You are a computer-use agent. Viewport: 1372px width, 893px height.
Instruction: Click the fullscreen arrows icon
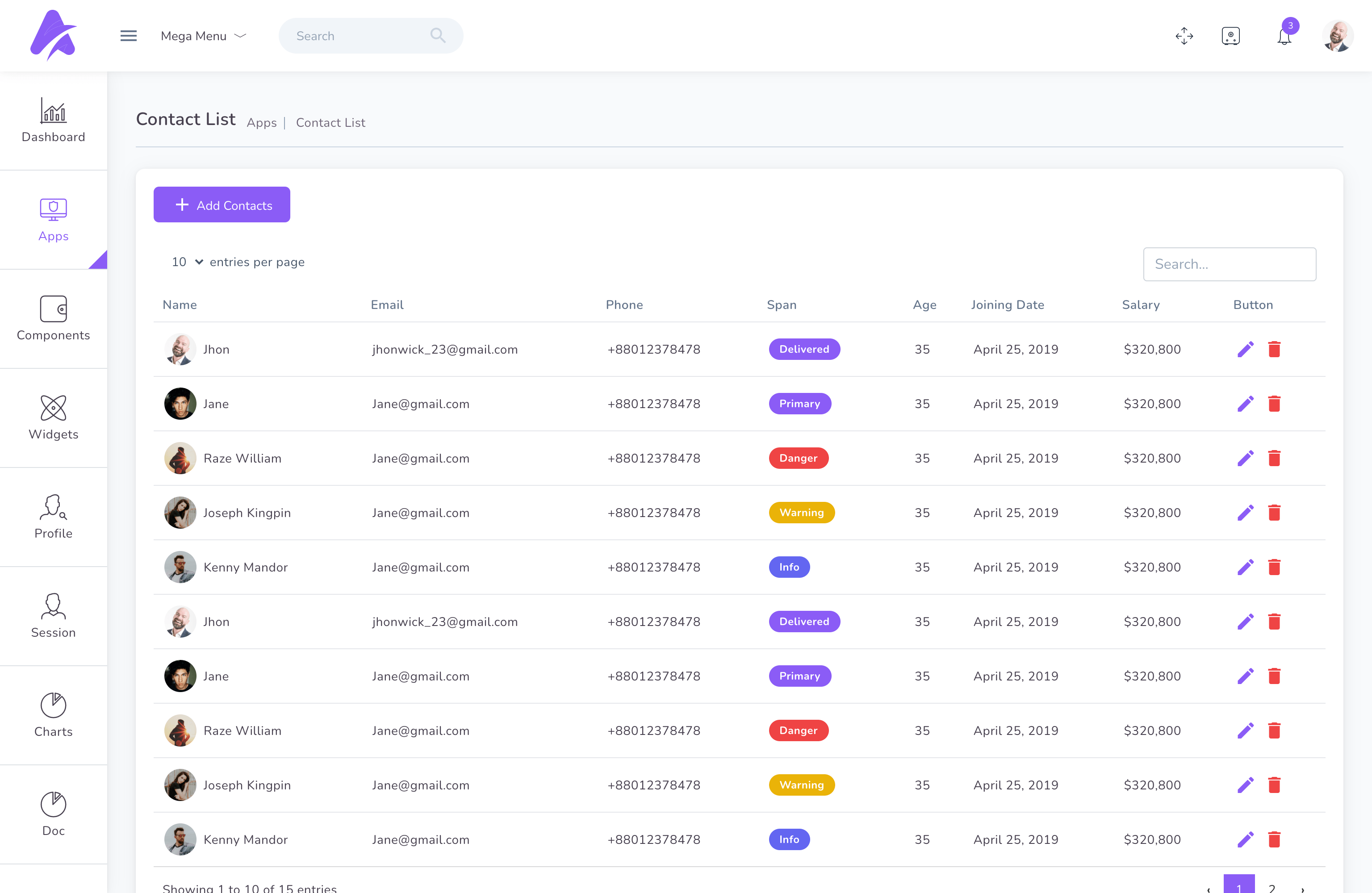click(x=1184, y=36)
